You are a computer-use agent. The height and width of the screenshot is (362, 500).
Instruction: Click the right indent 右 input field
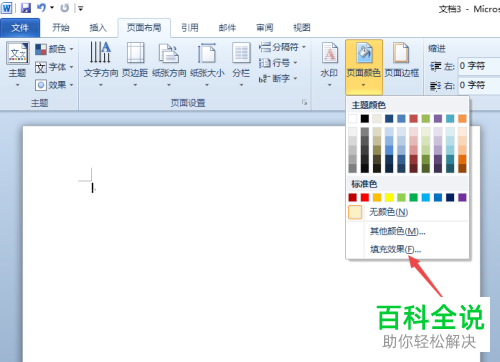(x=479, y=85)
